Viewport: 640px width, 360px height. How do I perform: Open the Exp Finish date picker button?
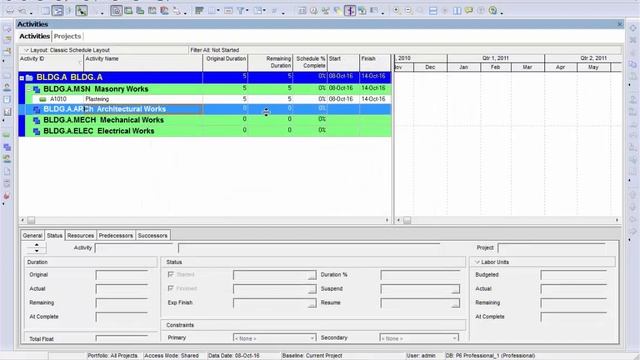pos(312,304)
